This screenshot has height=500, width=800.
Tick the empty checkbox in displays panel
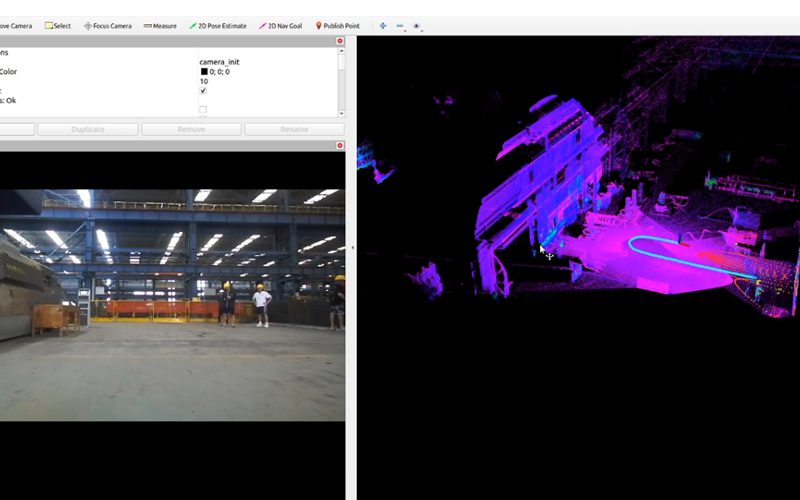[x=203, y=109]
